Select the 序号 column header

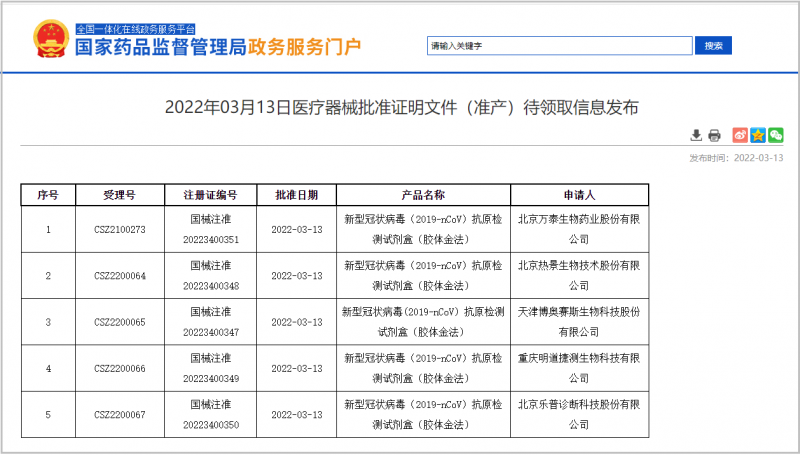point(48,195)
